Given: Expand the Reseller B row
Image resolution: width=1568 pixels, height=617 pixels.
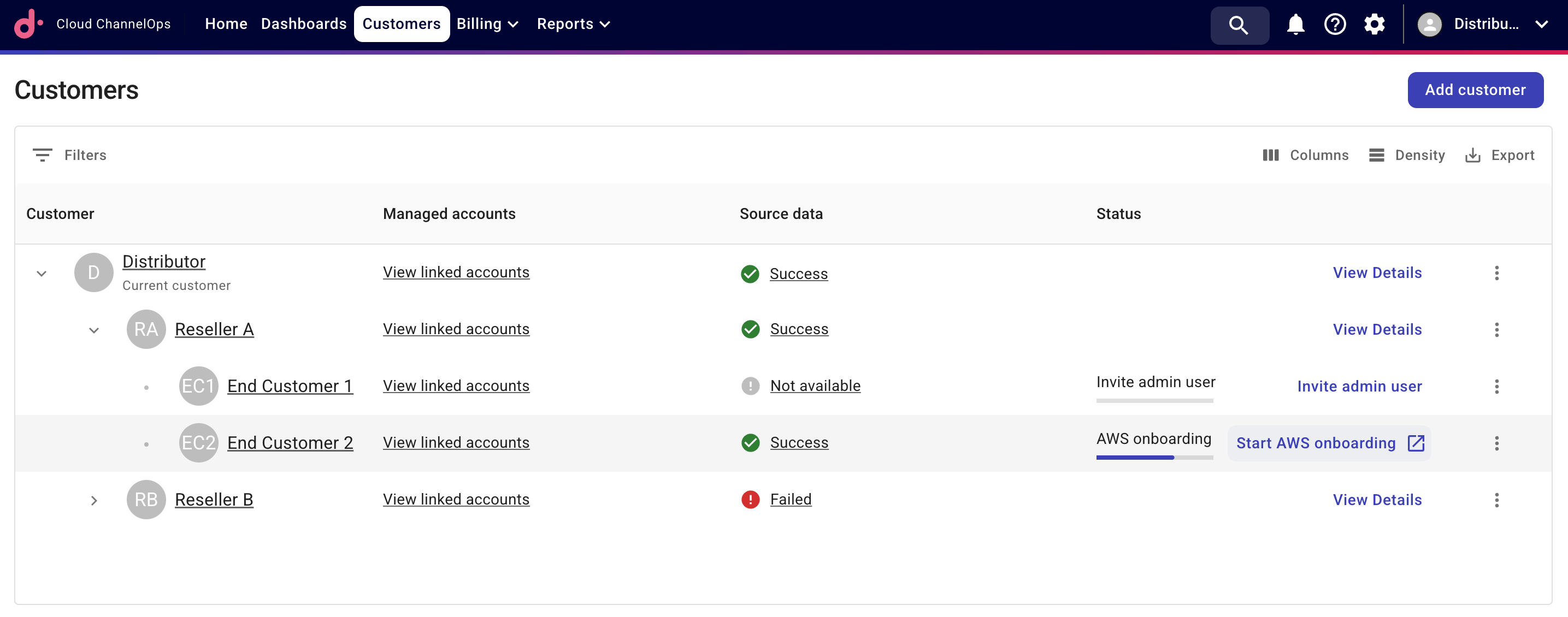Looking at the screenshot, I should (94, 500).
